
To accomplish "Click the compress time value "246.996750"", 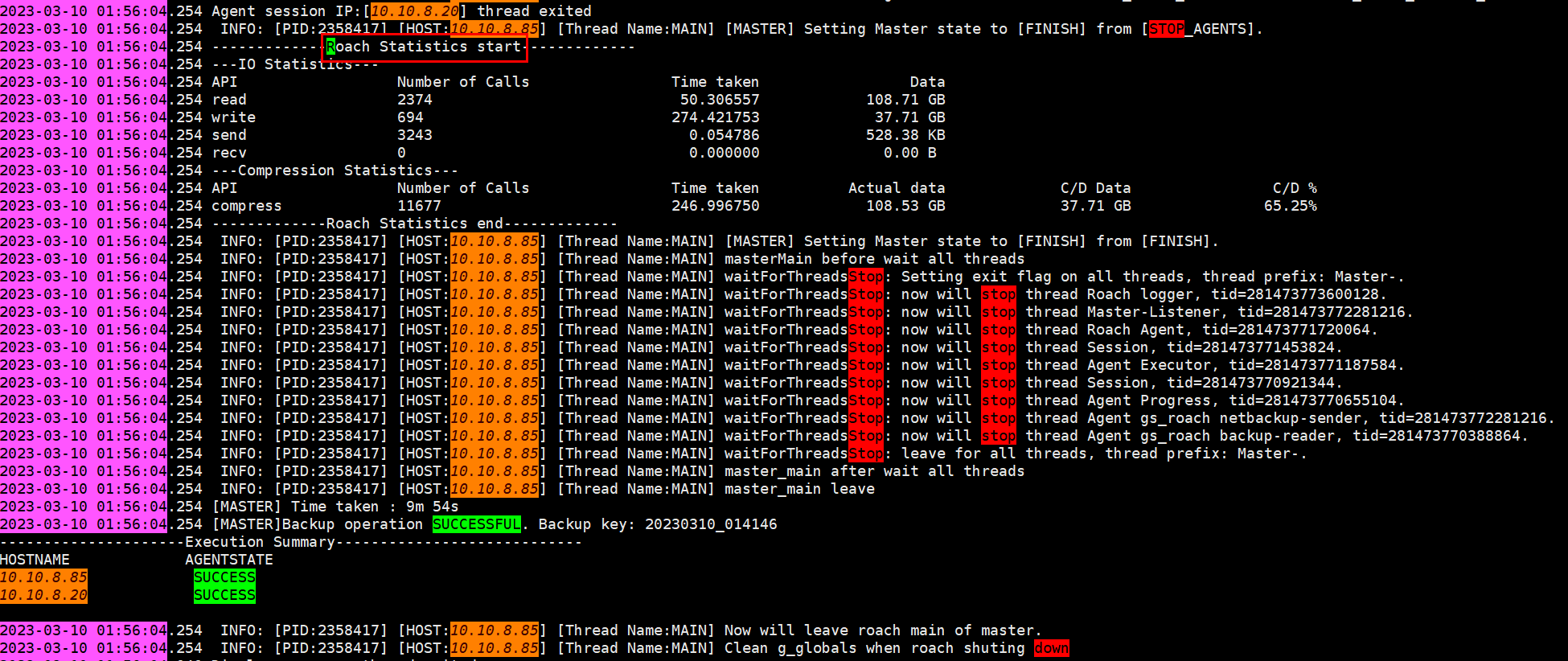I will 716,206.
